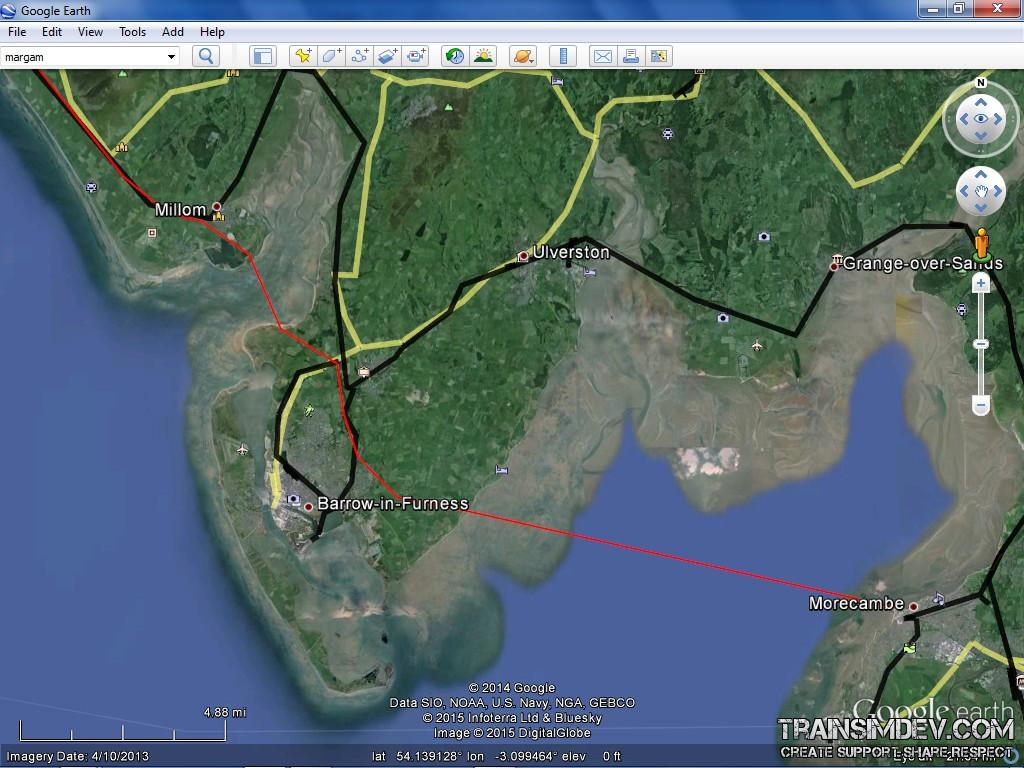Click the Email envelope icon

[x=602, y=56]
